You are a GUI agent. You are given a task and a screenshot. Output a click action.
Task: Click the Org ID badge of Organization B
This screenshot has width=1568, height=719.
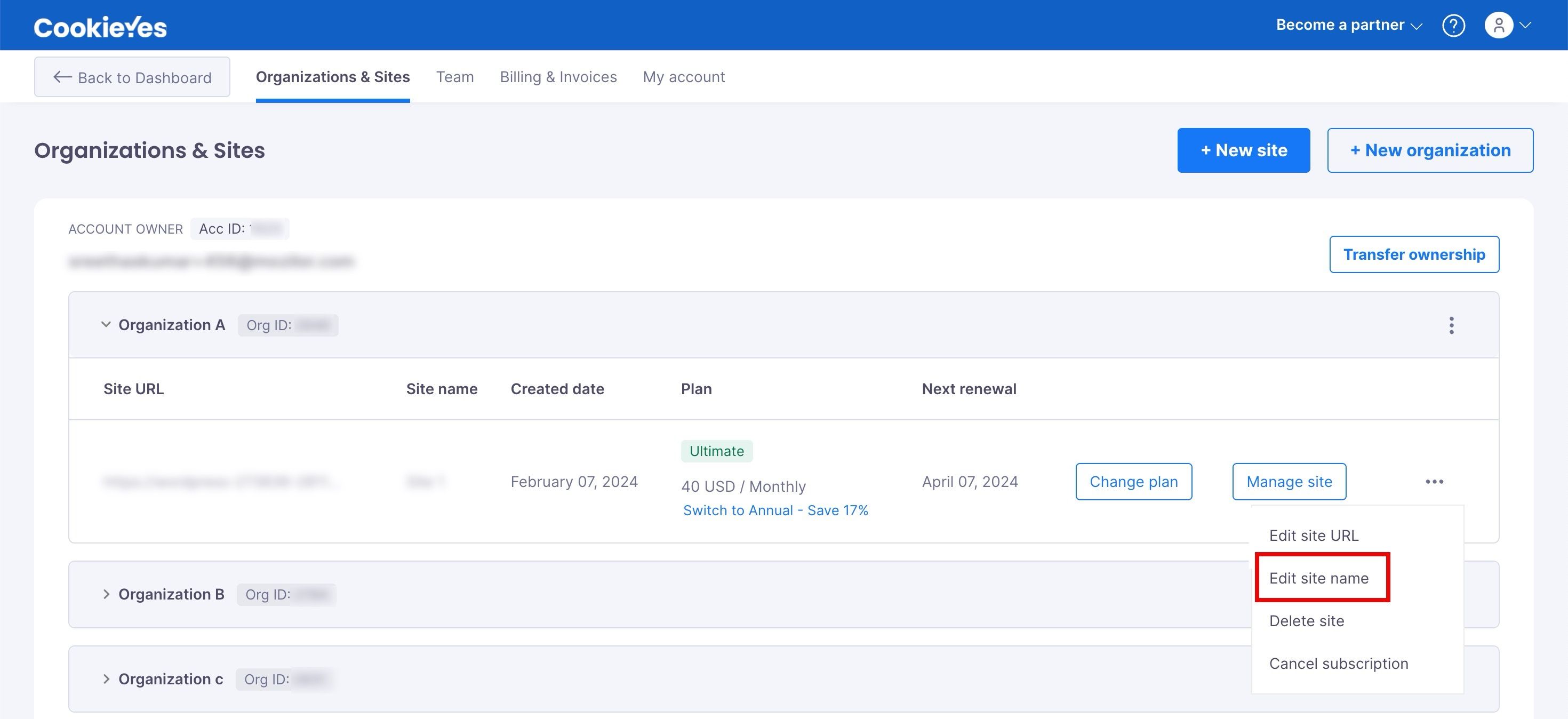(287, 594)
